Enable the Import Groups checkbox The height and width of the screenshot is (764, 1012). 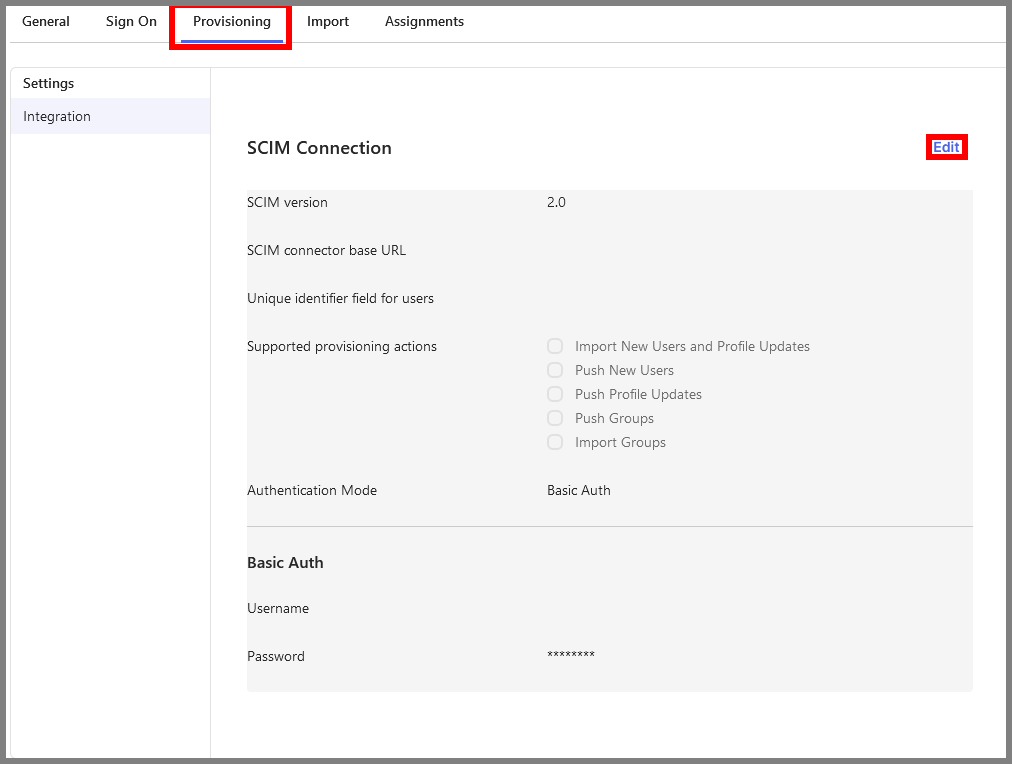point(555,442)
